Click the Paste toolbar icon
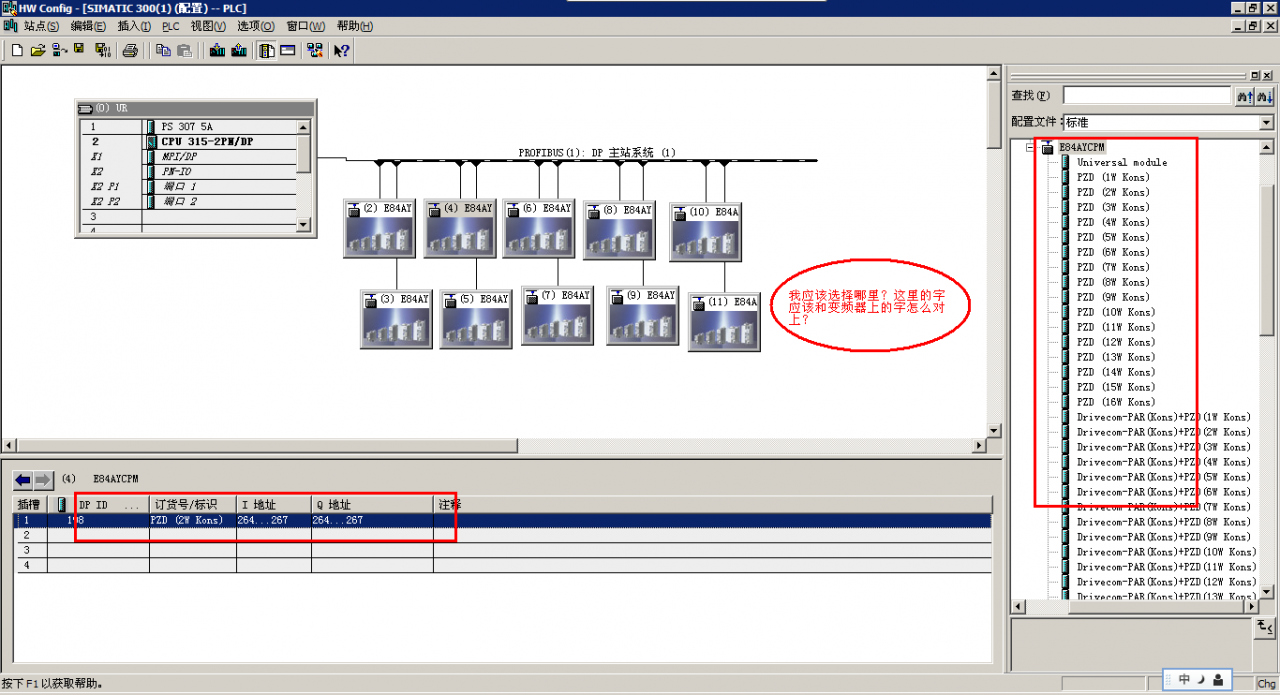The image size is (1280, 695). pyautogui.click(x=184, y=50)
